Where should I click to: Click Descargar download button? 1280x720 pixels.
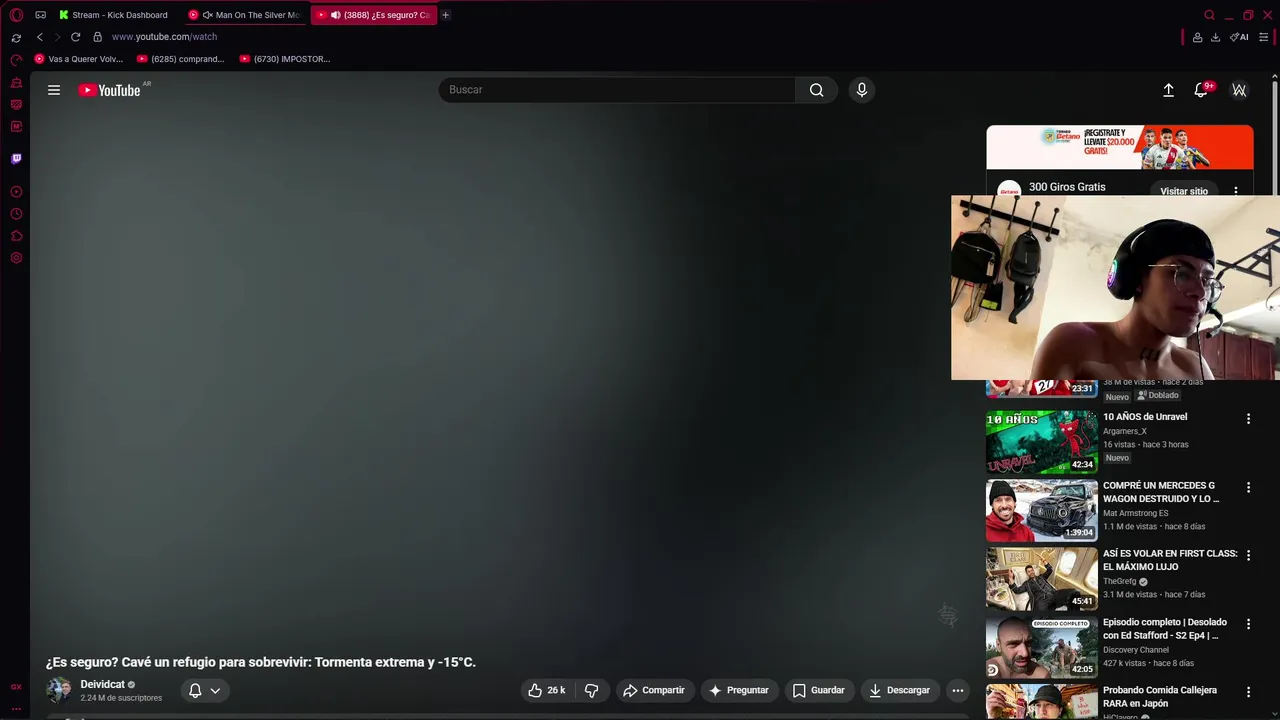coord(900,690)
